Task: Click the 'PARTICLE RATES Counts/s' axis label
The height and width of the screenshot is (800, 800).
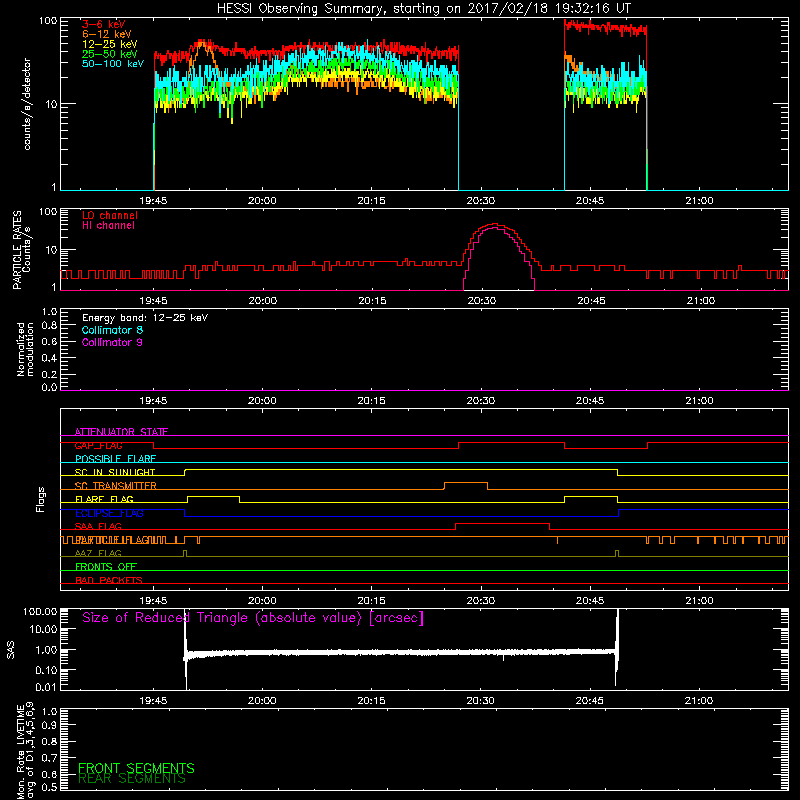Action: [x=22, y=250]
